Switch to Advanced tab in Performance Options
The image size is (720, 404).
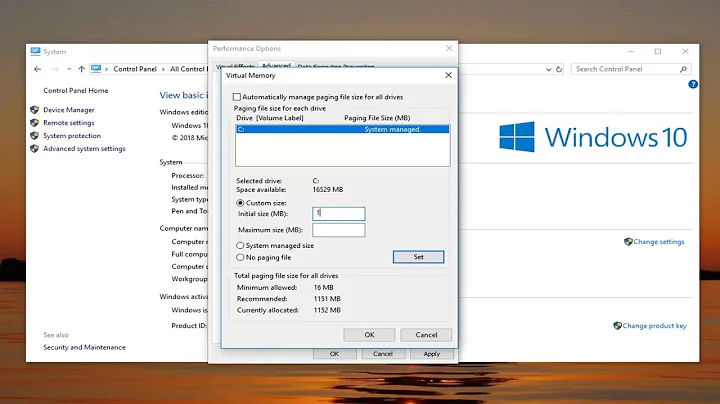click(x=276, y=65)
